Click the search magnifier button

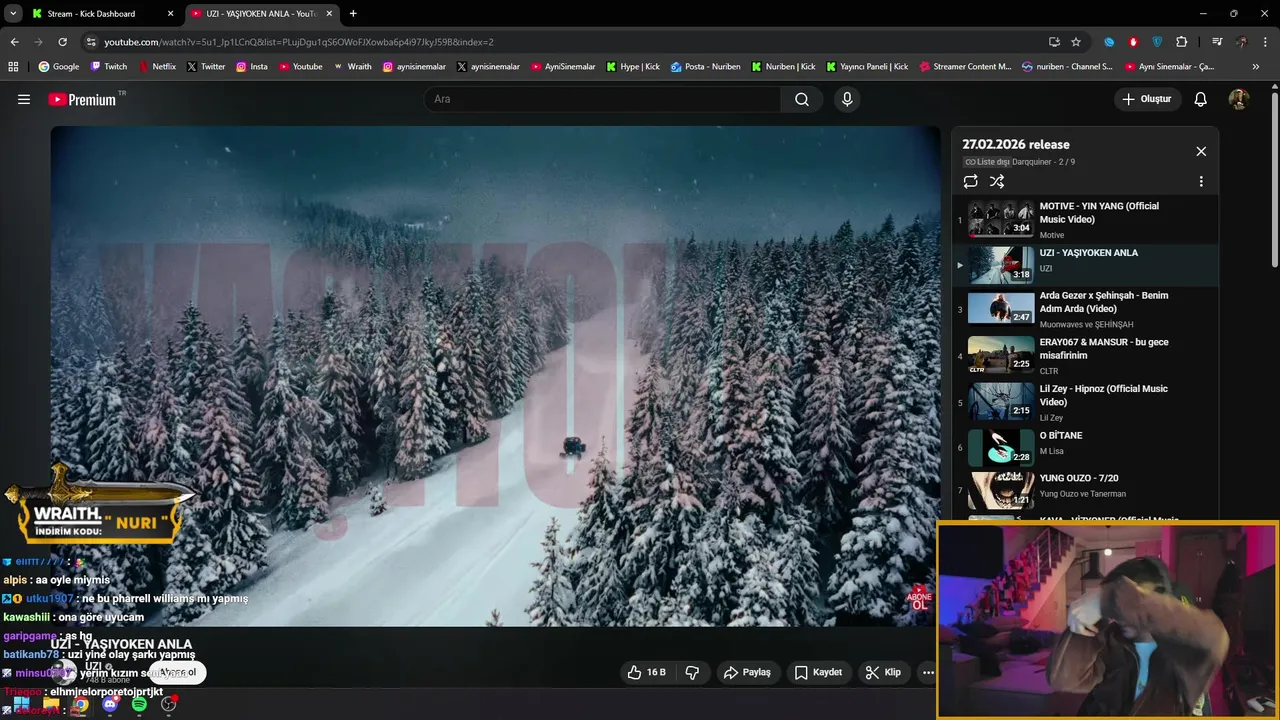[802, 99]
